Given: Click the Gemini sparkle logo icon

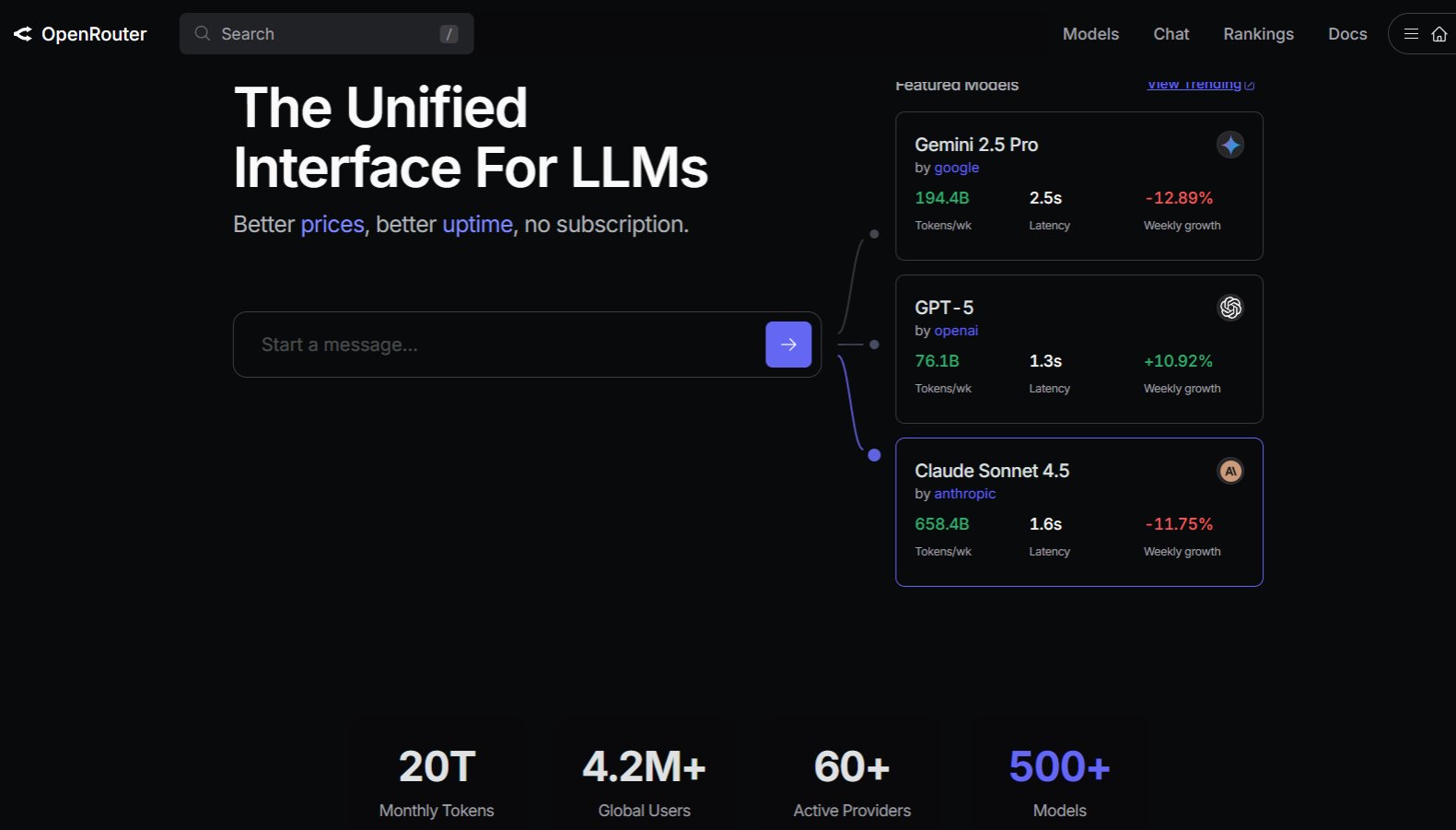Looking at the screenshot, I should (x=1229, y=145).
